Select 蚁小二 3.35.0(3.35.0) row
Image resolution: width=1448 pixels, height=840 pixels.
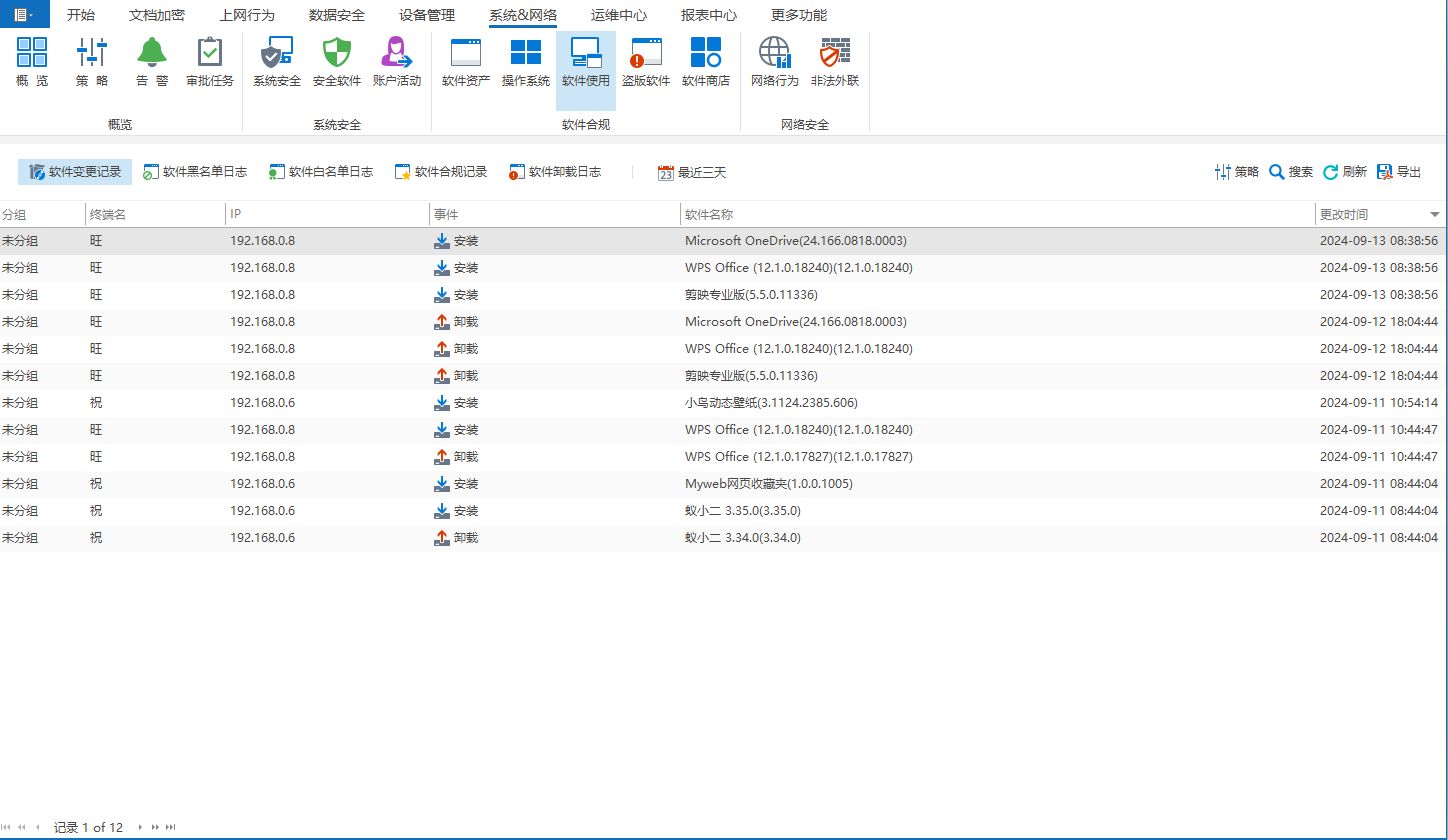[x=724, y=511]
